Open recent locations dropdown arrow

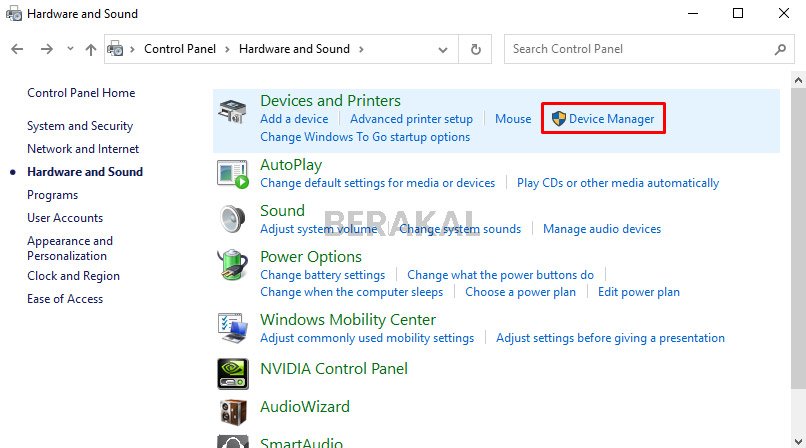point(70,49)
